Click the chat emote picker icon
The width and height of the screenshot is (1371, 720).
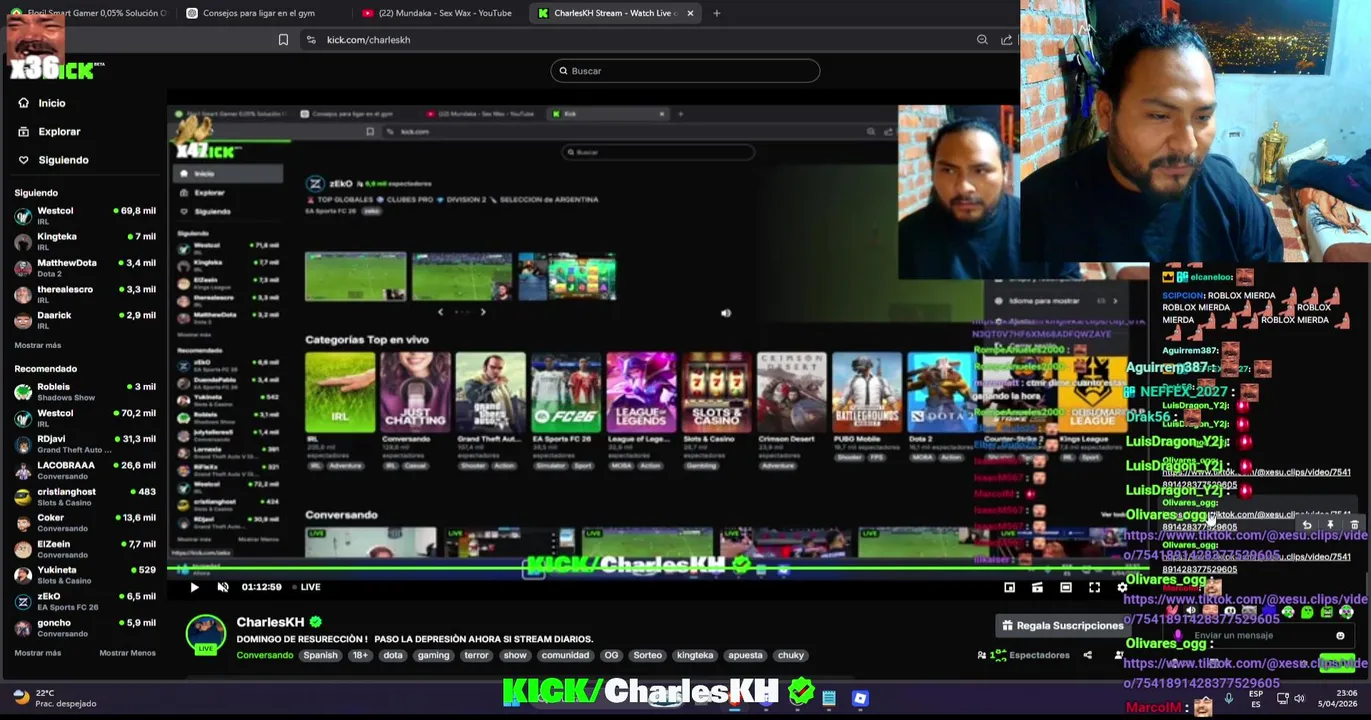(1340, 635)
